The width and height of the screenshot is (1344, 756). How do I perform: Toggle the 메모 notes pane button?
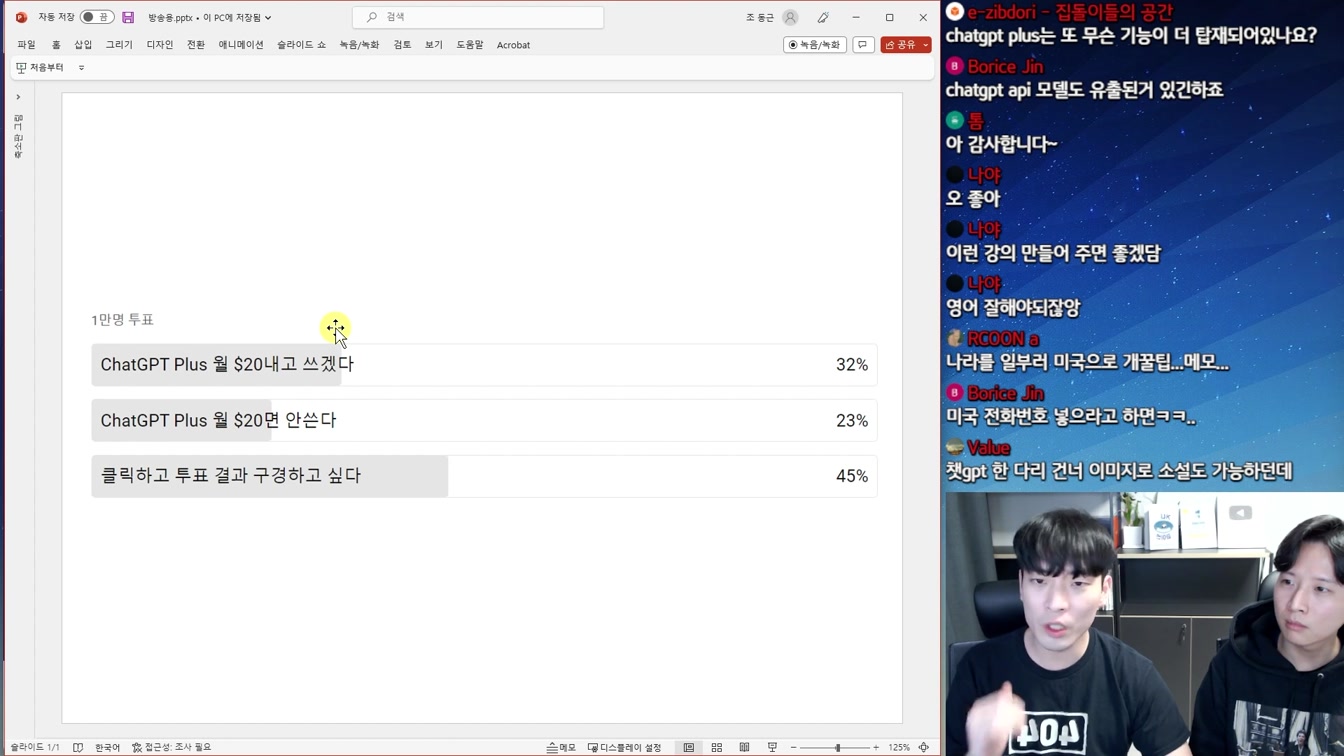(x=561, y=747)
